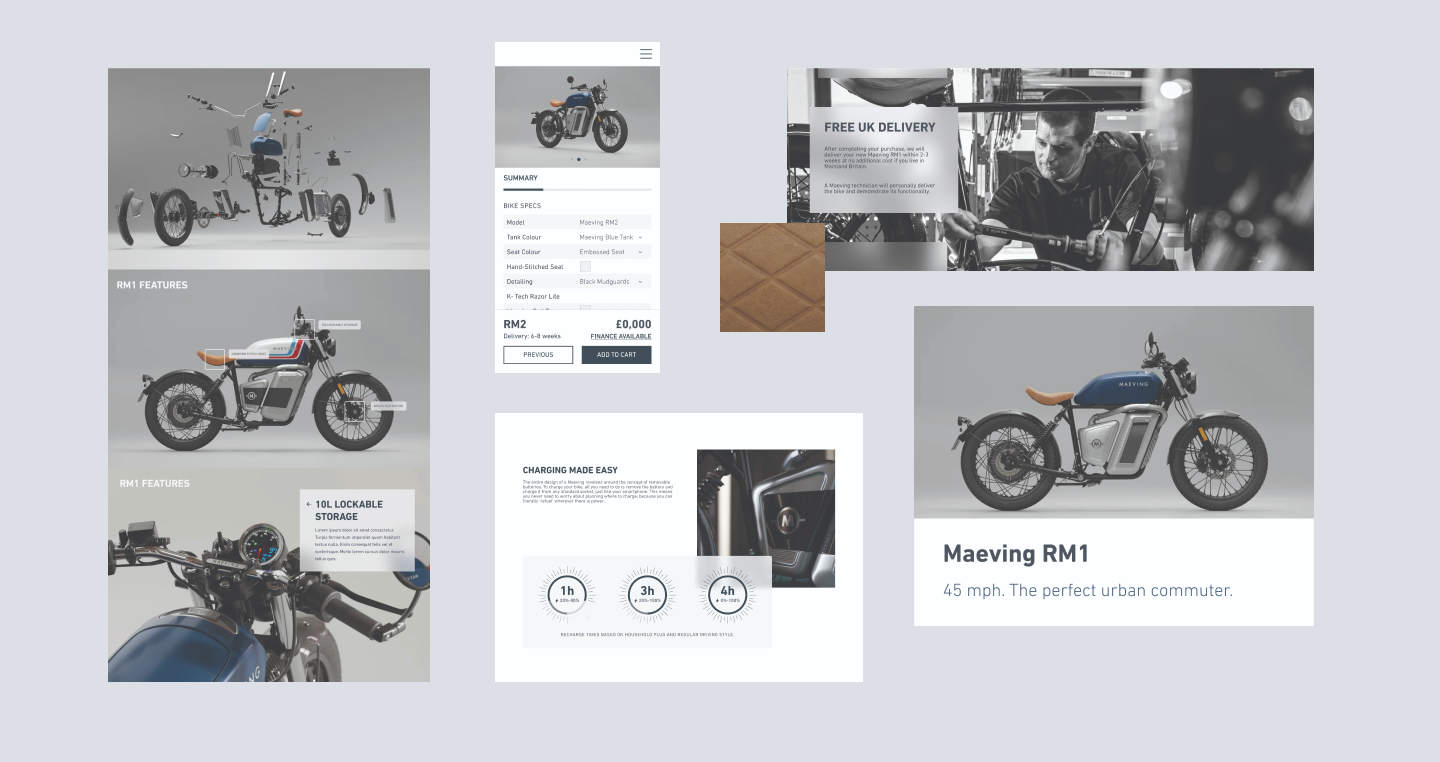Click the K-Tech Razor Lite row
Screen dimensions: 1440x762
pyautogui.click(x=577, y=296)
